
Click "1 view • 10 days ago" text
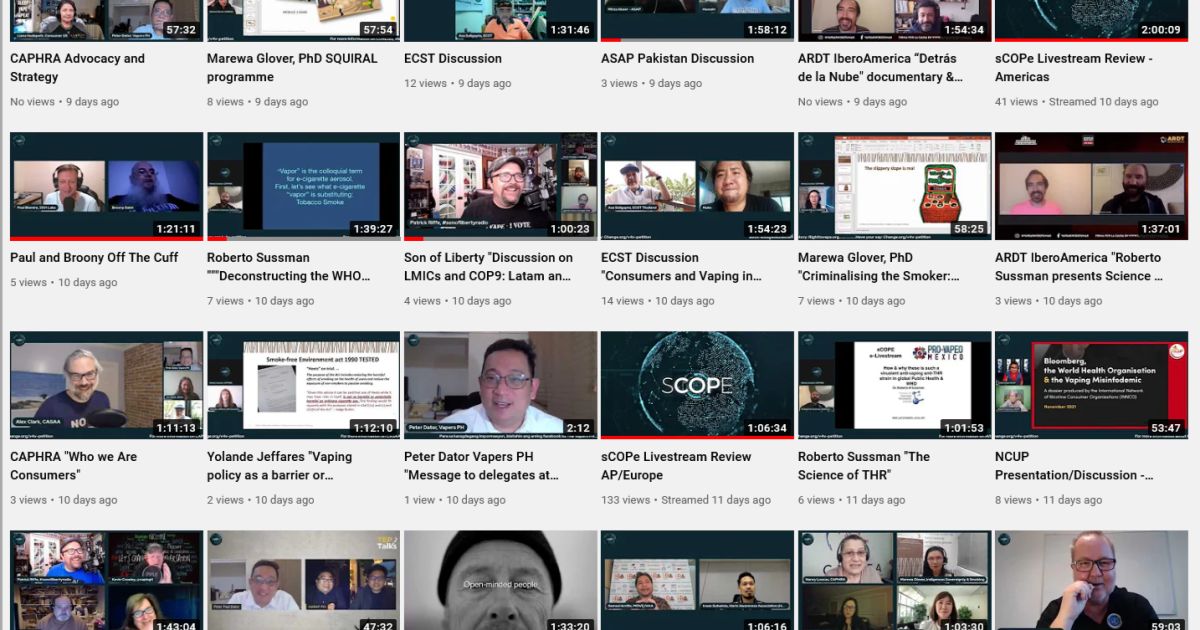(x=457, y=500)
